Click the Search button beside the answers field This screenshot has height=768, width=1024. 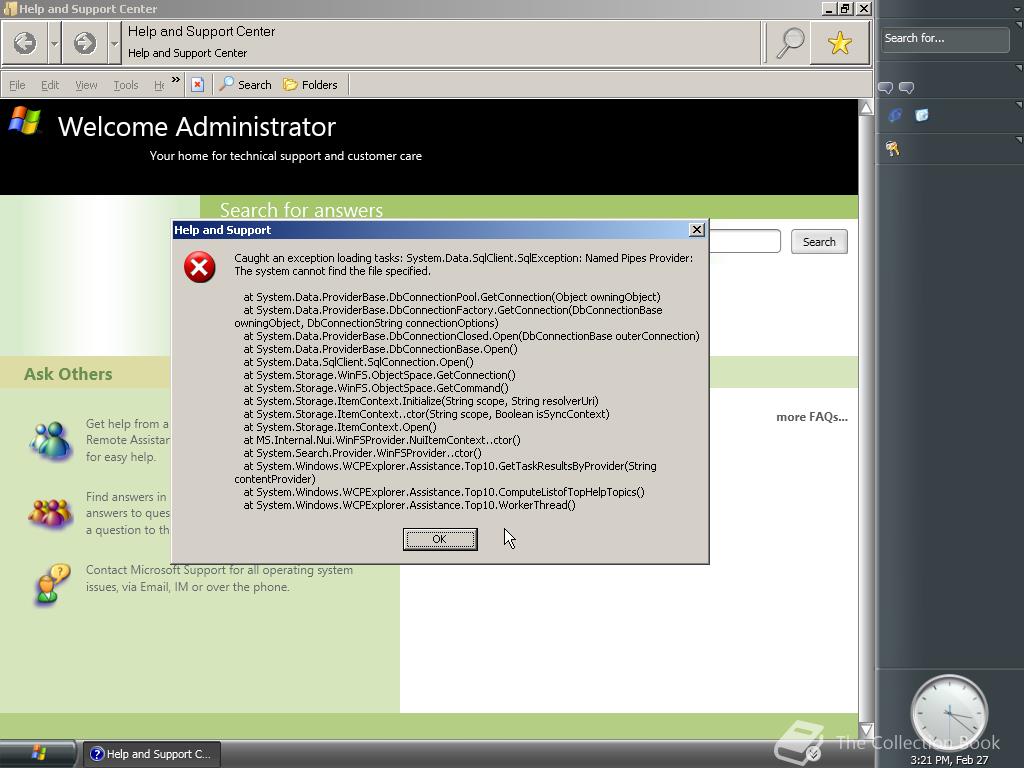coord(819,242)
